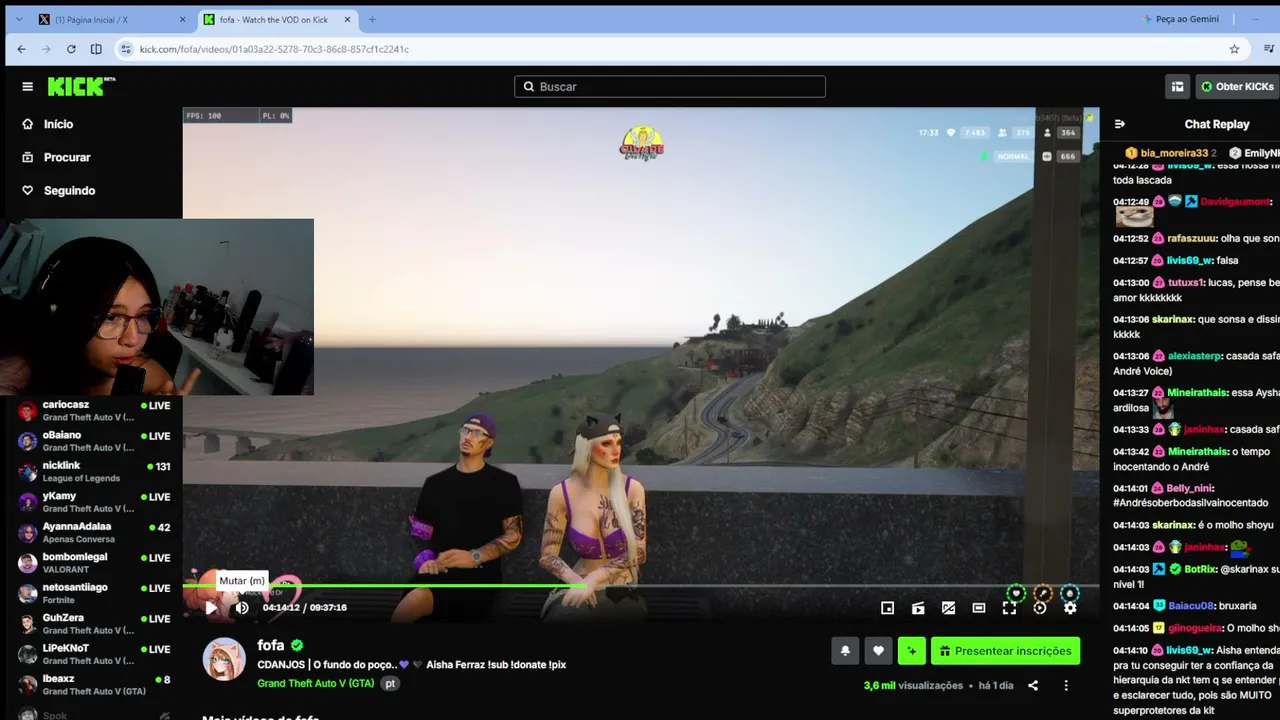The height and width of the screenshot is (720, 1280).
Task: Open cariocasz live channel
Action: (94, 411)
